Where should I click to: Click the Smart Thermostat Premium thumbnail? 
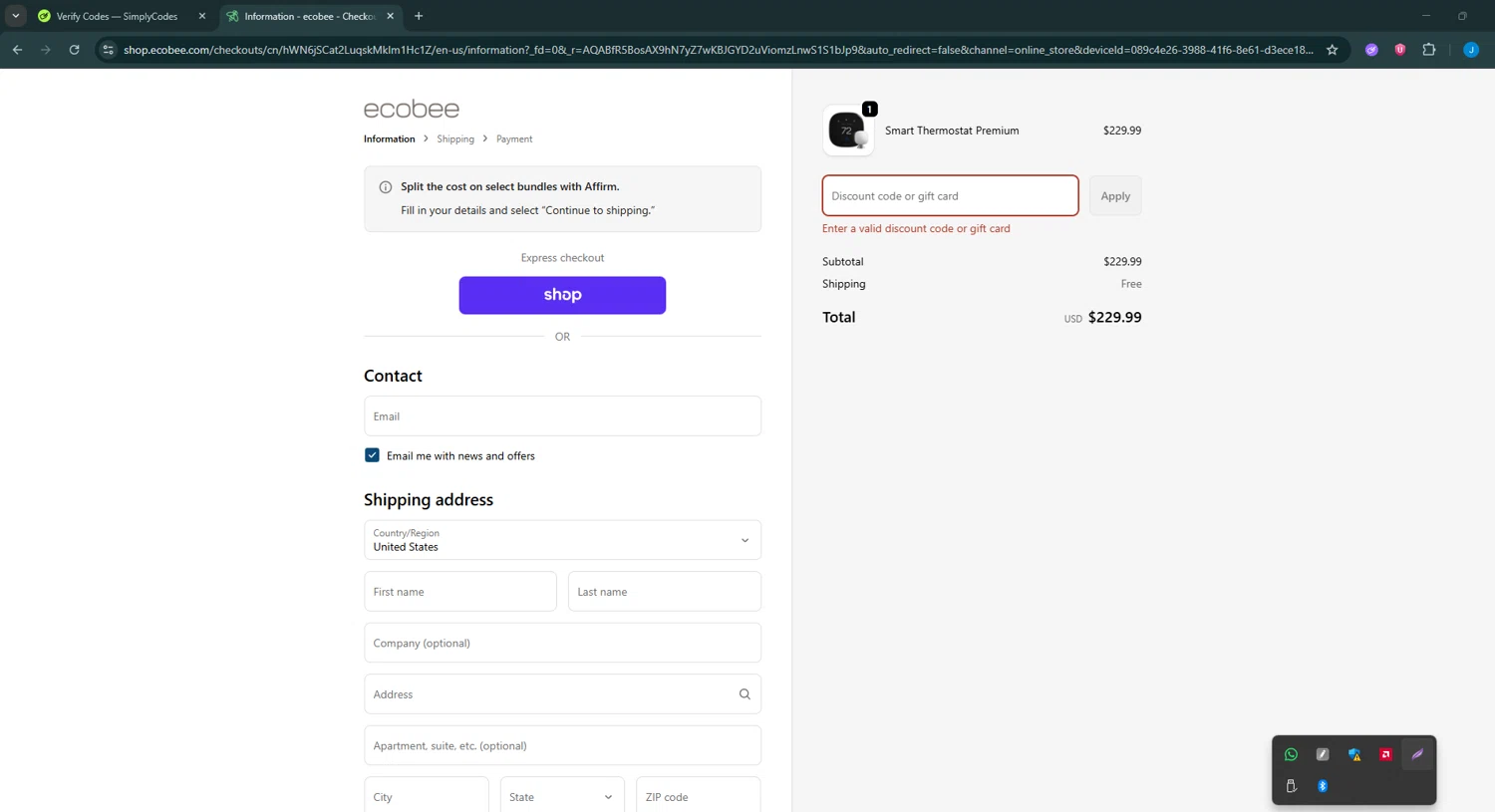(x=848, y=131)
